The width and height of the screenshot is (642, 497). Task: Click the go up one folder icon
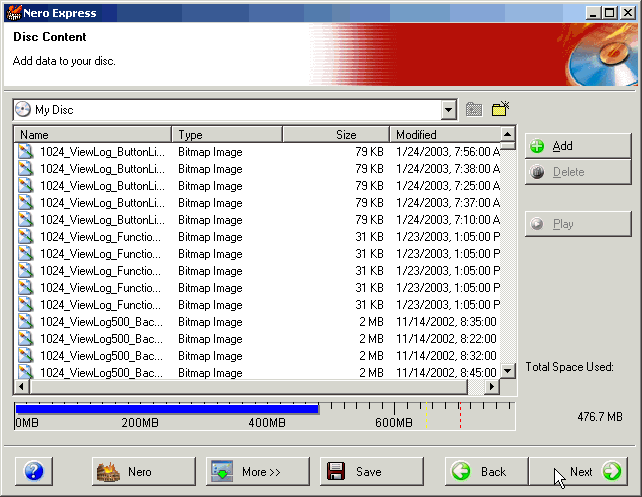click(474, 109)
